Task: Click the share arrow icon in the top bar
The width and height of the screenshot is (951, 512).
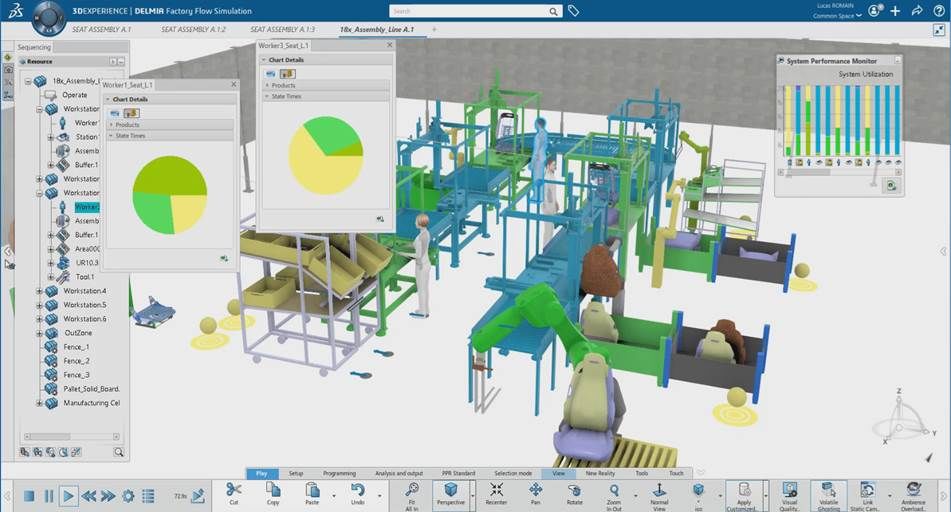Action: click(x=917, y=10)
